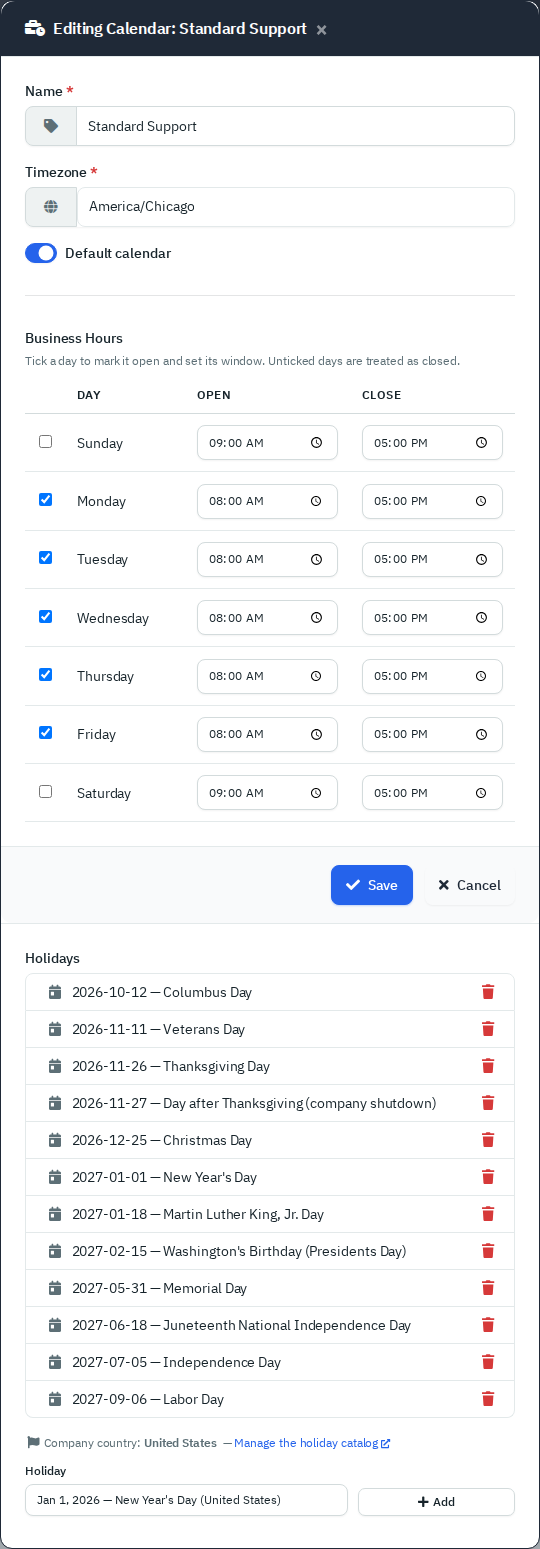Open the clock picker for Monday close time
The width and height of the screenshot is (540, 1549).
(481, 501)
